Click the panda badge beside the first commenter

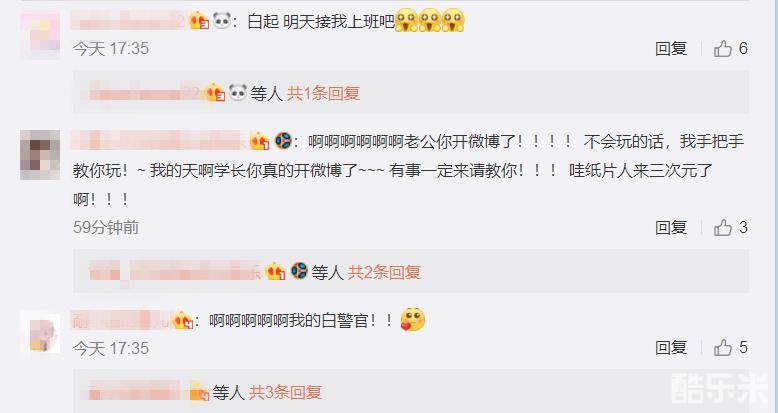tap(222, 21)
